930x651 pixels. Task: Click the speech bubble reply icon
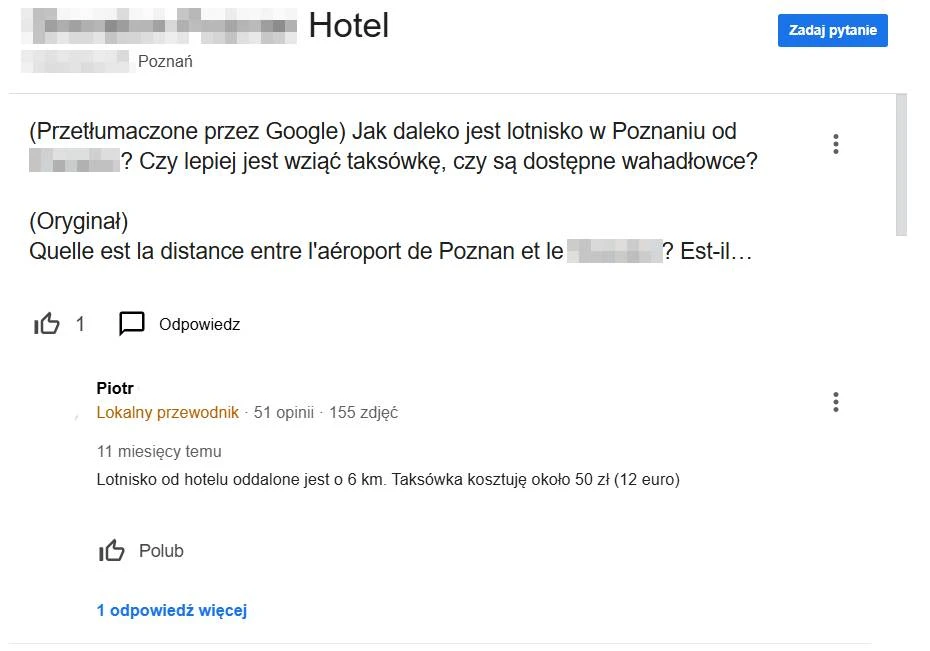click(132, 324)
